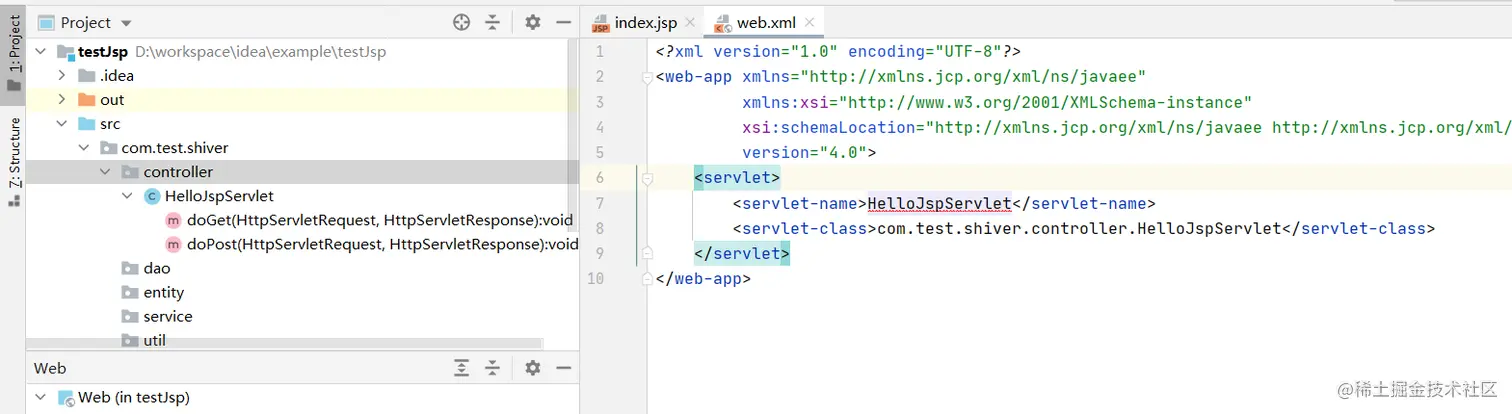Select the util package

pyautogui.click(x=154, y=340)
